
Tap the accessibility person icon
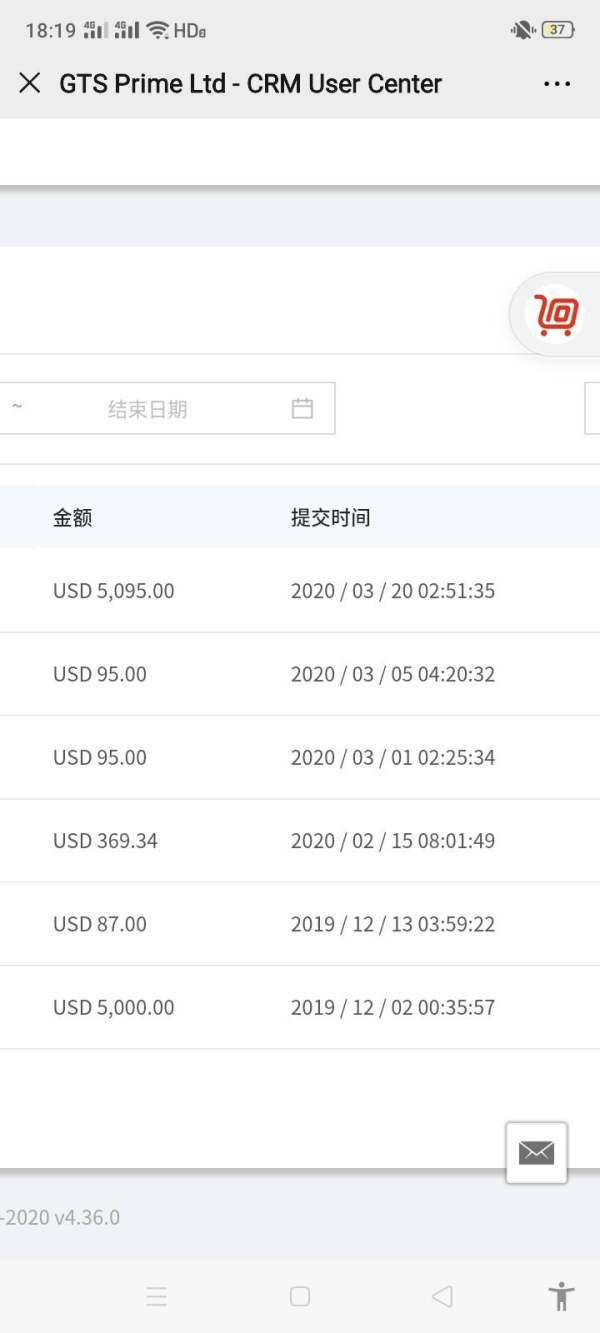(562, 1296)
